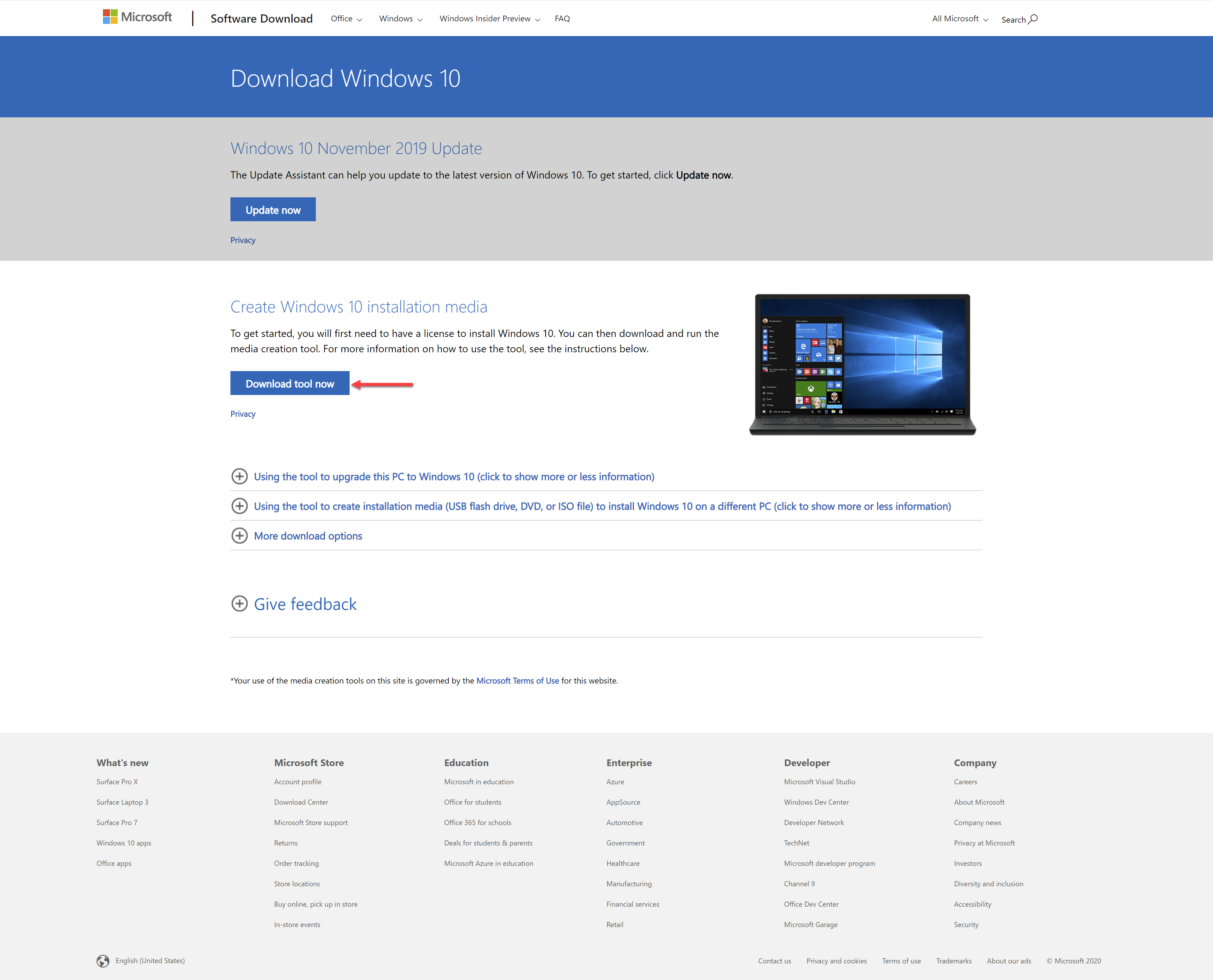This screenshot has height=980, width=1213.
Task: Open the FAQ menu item
Action: (562, 18)
